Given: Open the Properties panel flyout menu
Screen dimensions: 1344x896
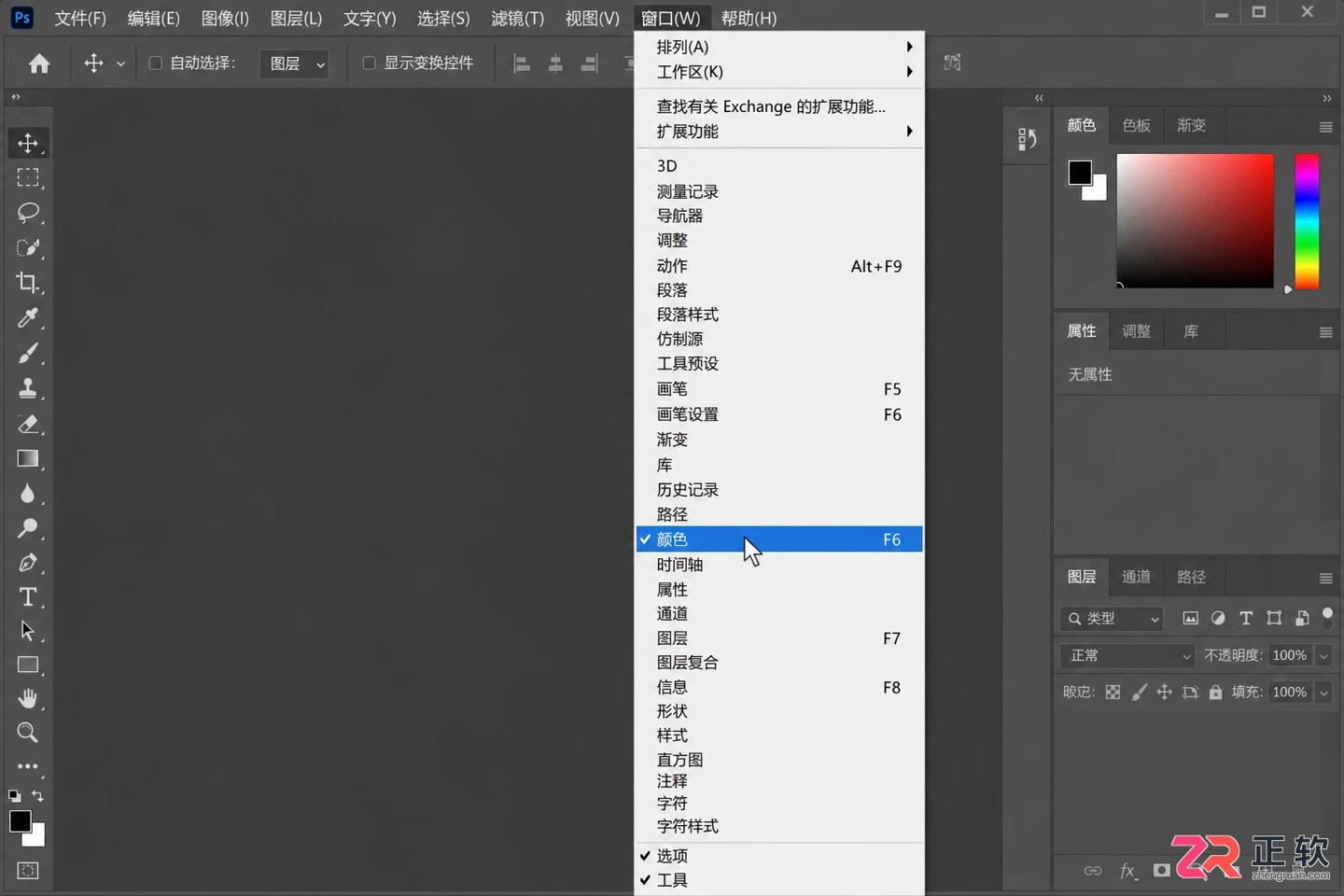Looking at the screenshot, I should [x=1325, y=332].
